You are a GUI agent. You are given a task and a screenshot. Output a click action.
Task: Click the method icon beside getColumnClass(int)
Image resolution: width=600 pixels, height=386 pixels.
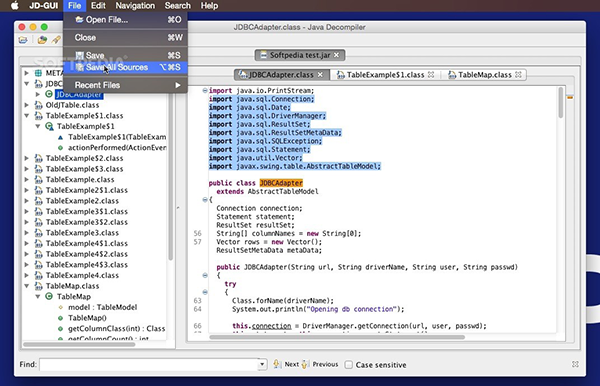[x=60, y=329]
